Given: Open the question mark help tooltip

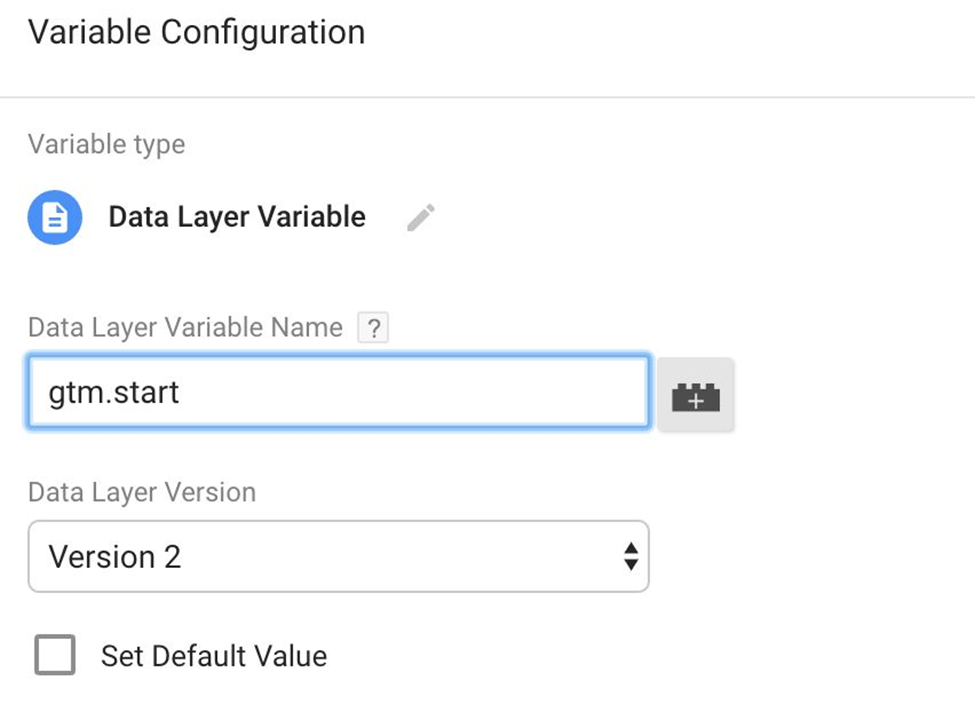Looking at the screenshot, I should [373, 328].
